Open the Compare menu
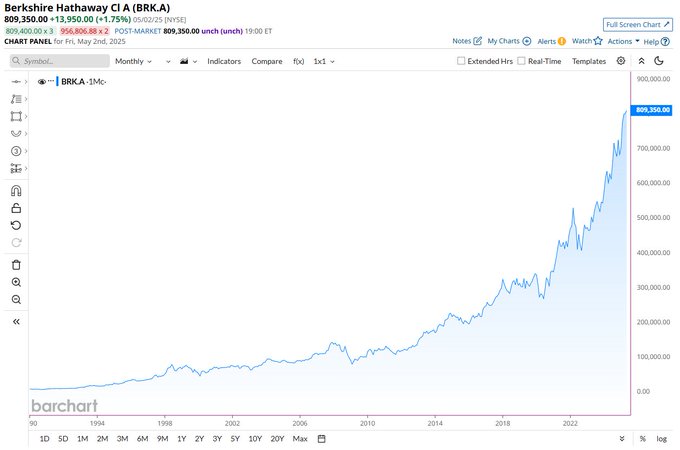The height and width of the screenshot is (450, 680). pyautogui.click(x=267, y=61)
